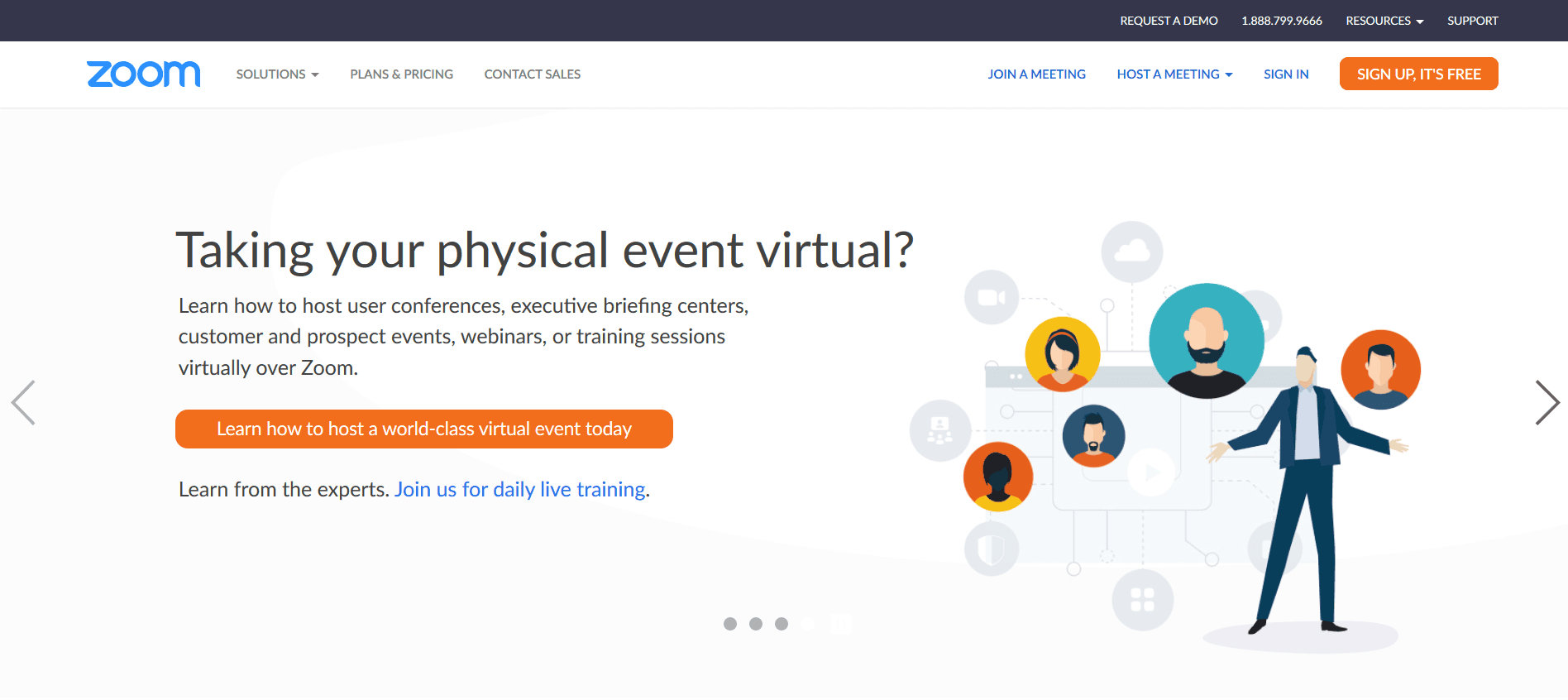Viewport: 1568px width, 700px height.
Task: Select the third carousel dot
Action: coord(782,624)
